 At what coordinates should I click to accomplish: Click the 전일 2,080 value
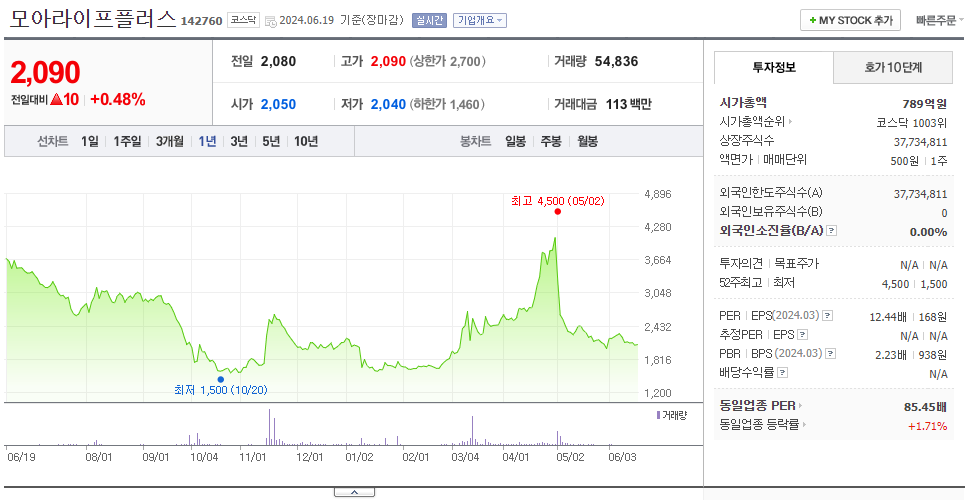tap(278, 61)
